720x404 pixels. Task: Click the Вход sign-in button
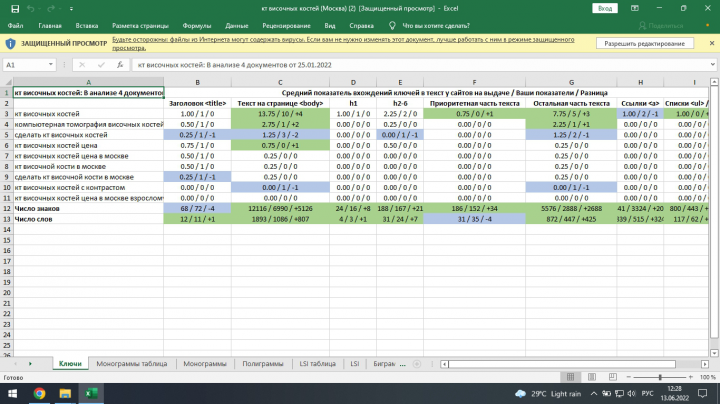pyautogui.click(x=605, y=8)
